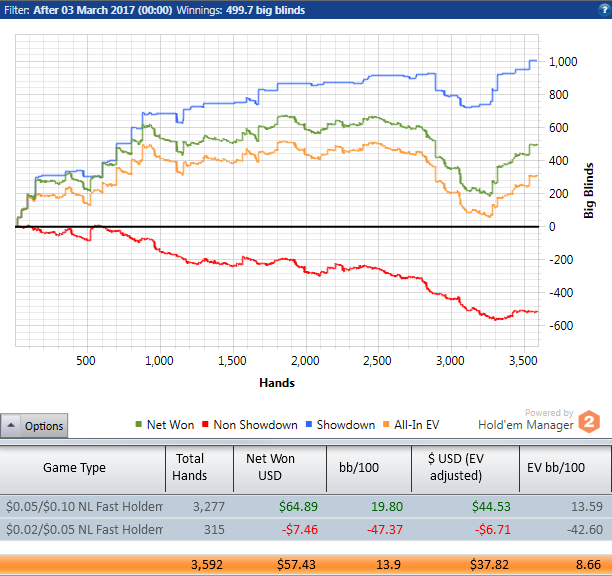Viewport: 612px width, 576px height.
Task: Click the 1,000 y-axis label
Action: [x=563, y=62]
